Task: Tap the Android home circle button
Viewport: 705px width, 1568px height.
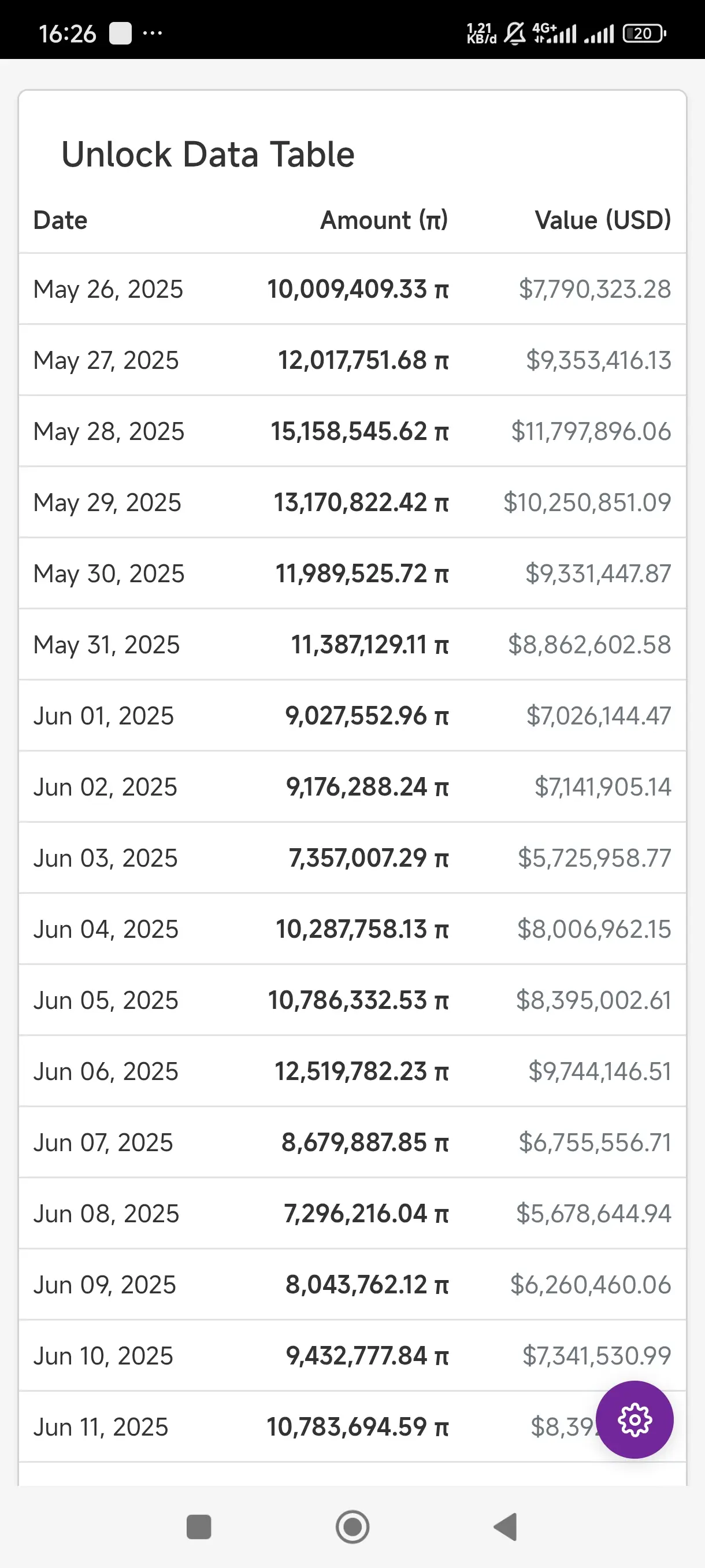Action: point(352,1526)
